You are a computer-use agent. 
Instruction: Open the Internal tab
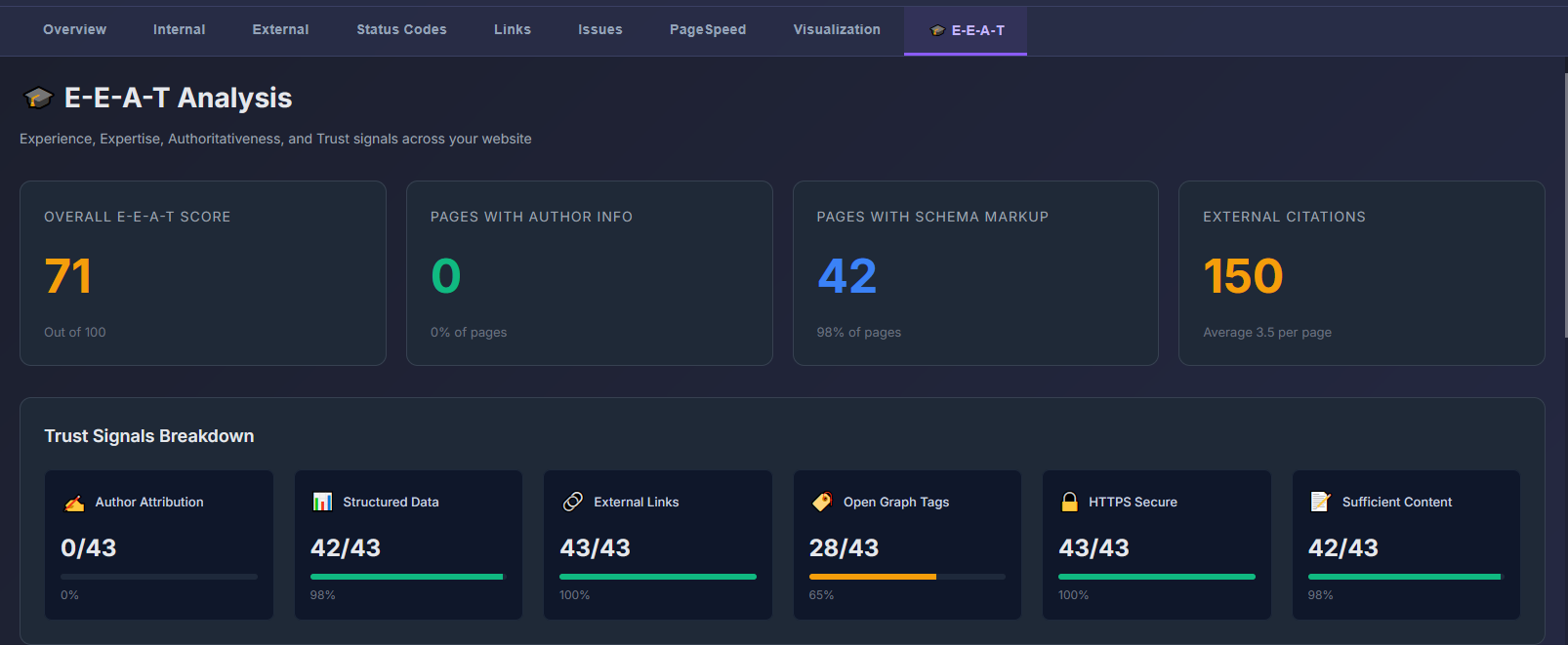point(179,30)
